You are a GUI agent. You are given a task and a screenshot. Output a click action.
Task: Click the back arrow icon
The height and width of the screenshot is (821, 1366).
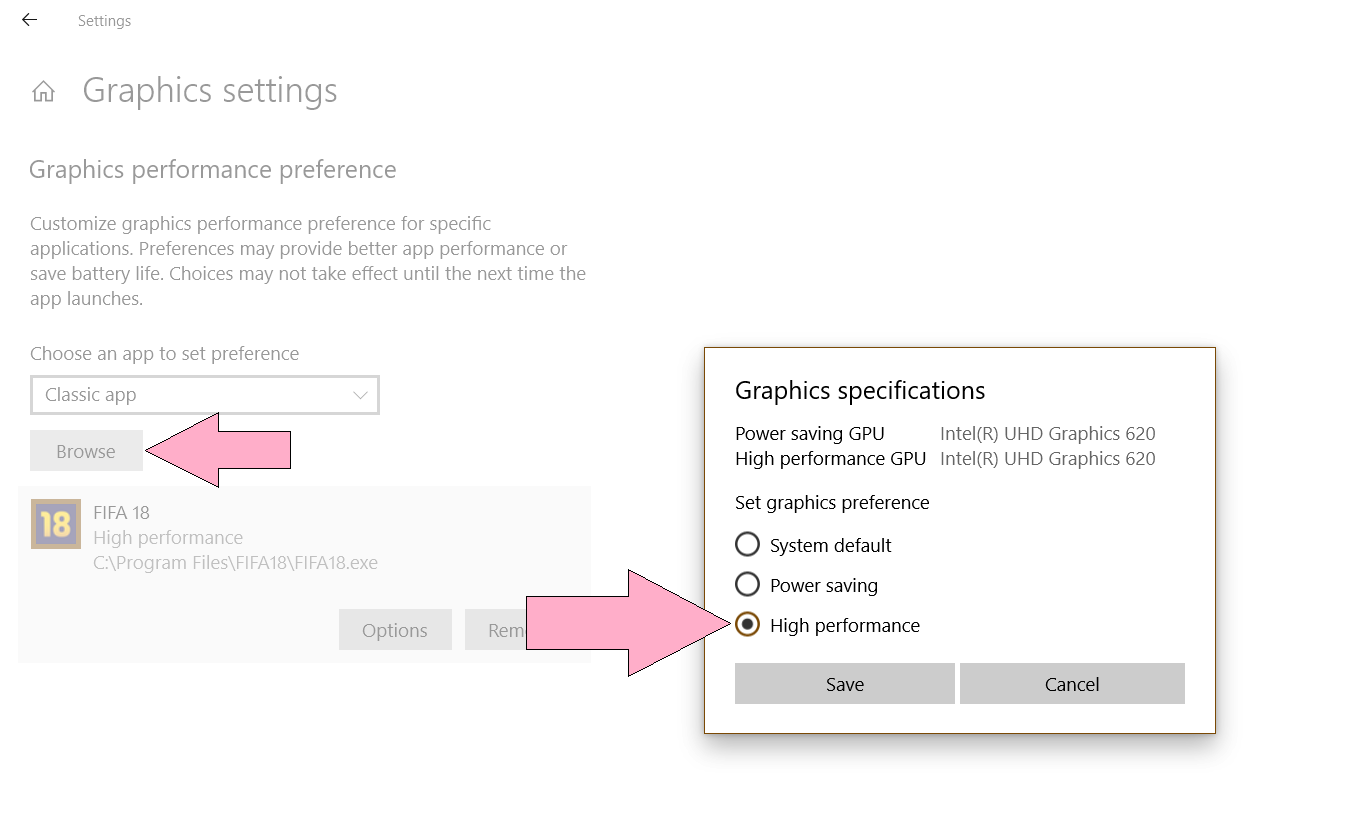click(x=29, y=20)
